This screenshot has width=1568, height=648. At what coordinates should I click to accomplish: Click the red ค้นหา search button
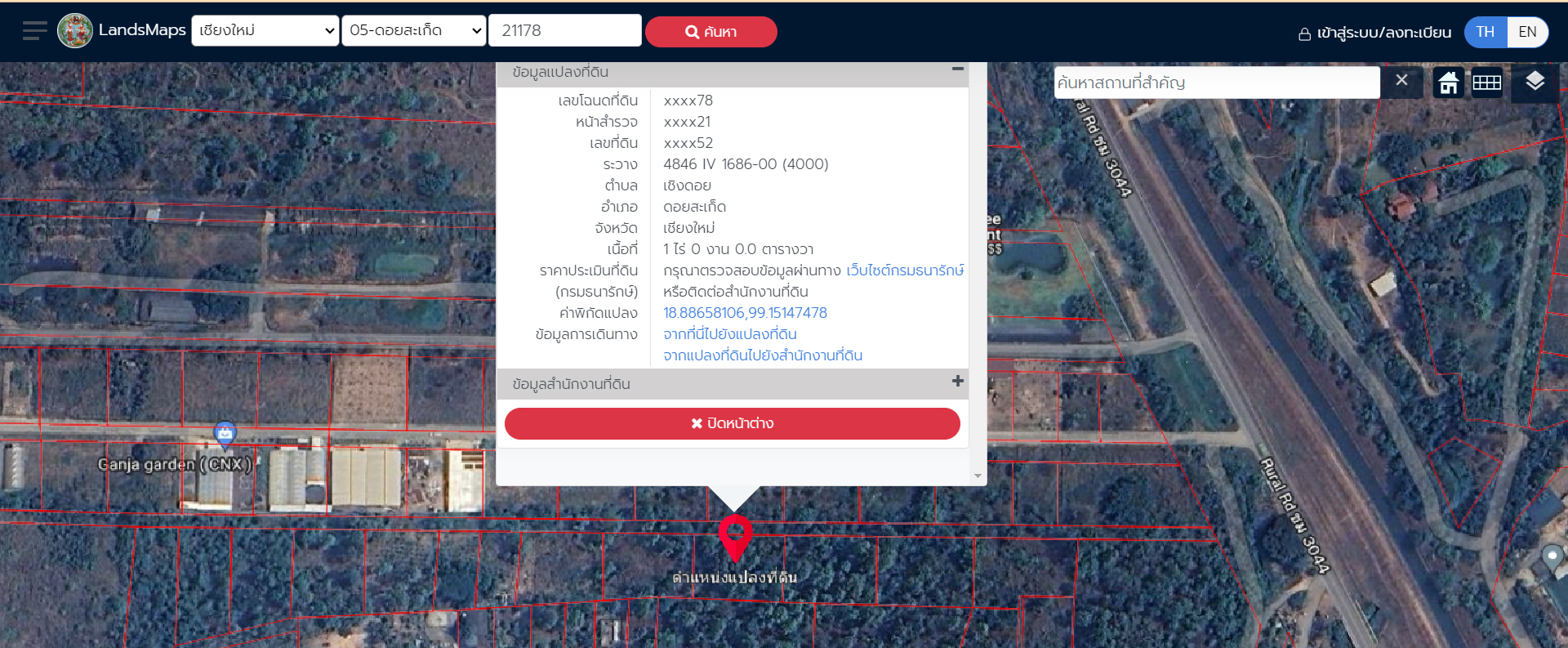pyautogui.click(x=710, y=32)
